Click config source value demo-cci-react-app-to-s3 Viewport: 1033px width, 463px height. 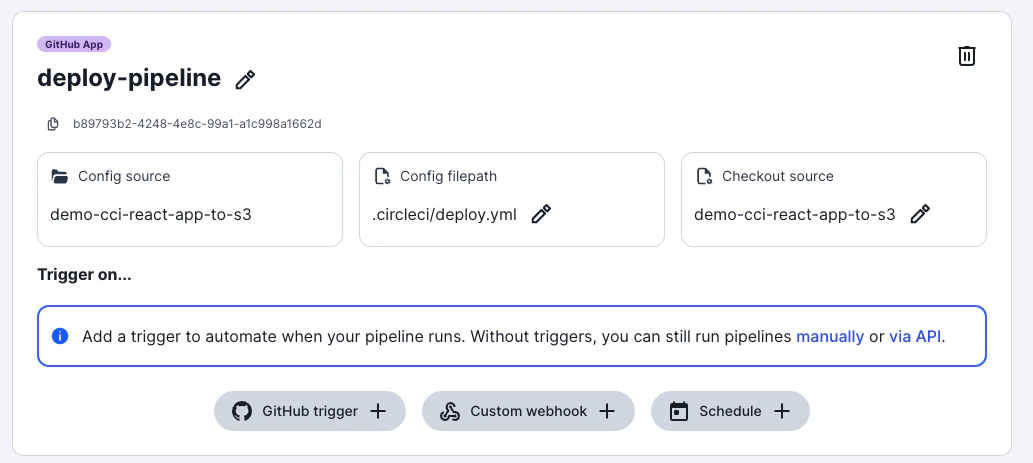[x=151, y=215]
